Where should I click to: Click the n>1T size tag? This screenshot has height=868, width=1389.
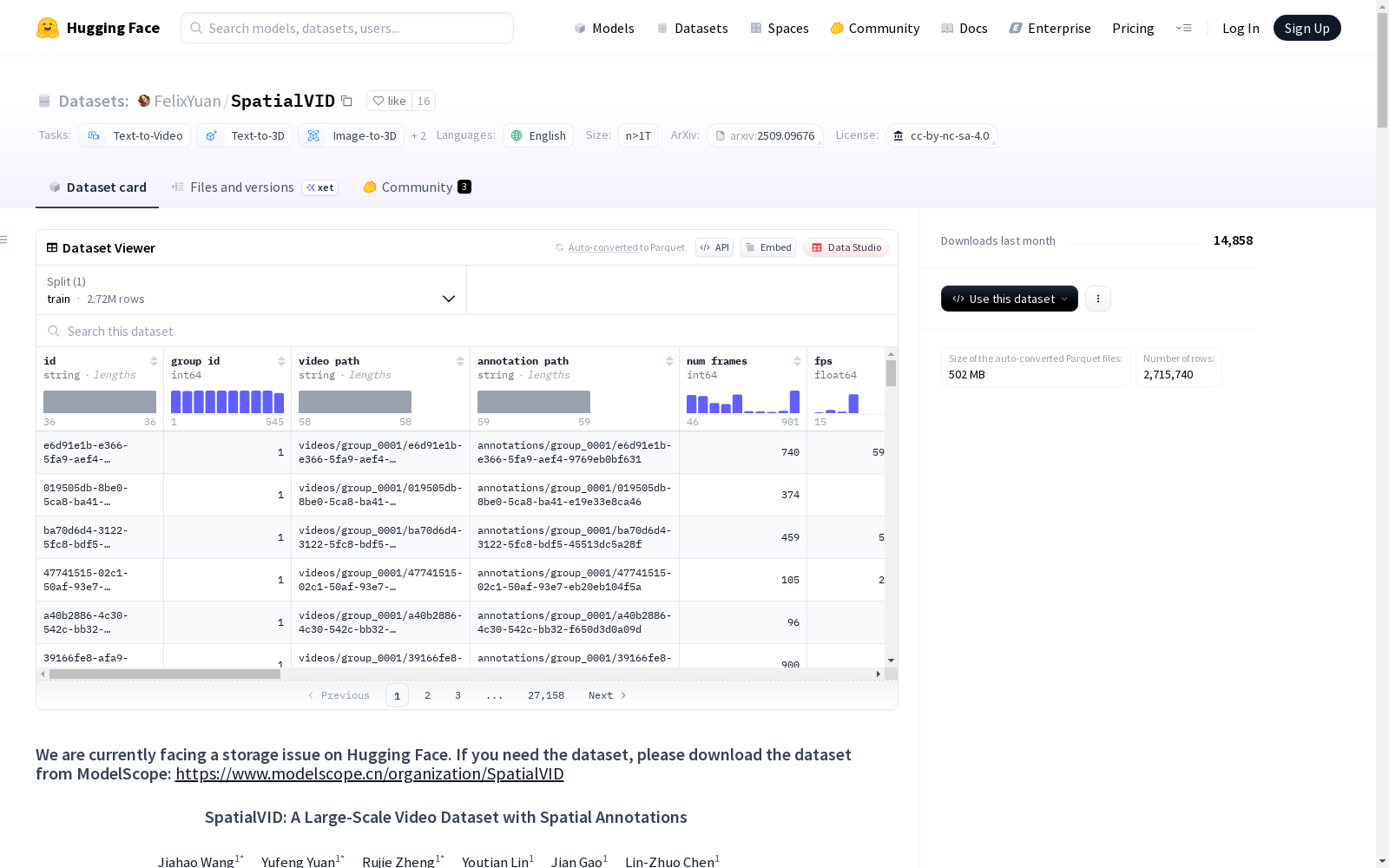click(x=638, y=135)
